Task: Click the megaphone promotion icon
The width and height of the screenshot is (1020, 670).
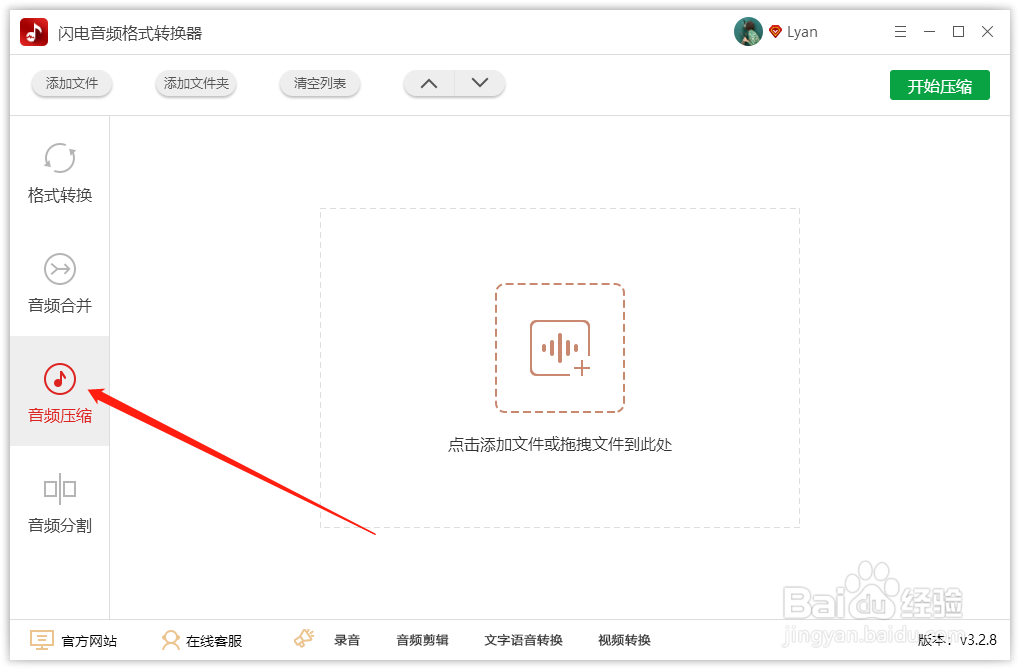Action: pos(304,639)
